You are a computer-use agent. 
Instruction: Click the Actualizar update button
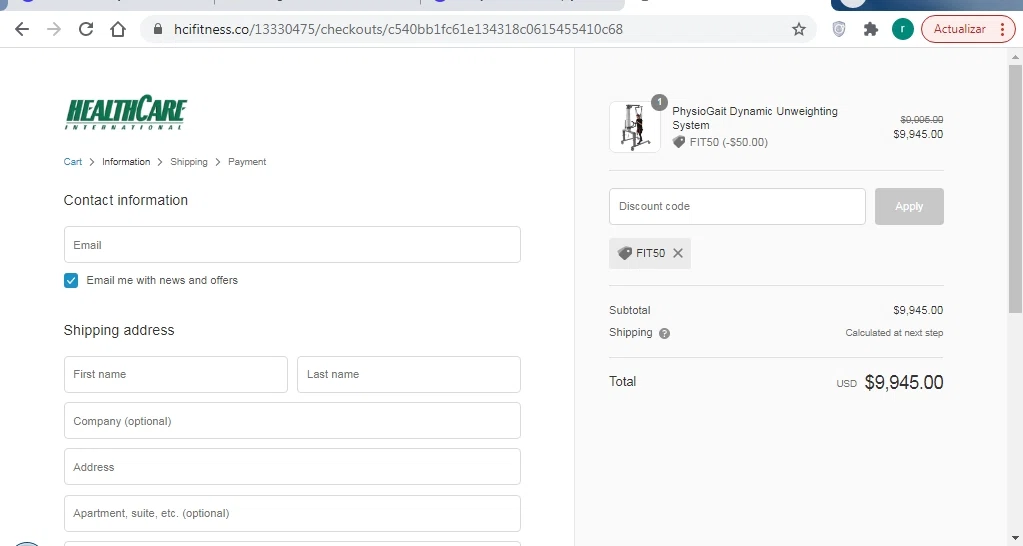[959, 29]
